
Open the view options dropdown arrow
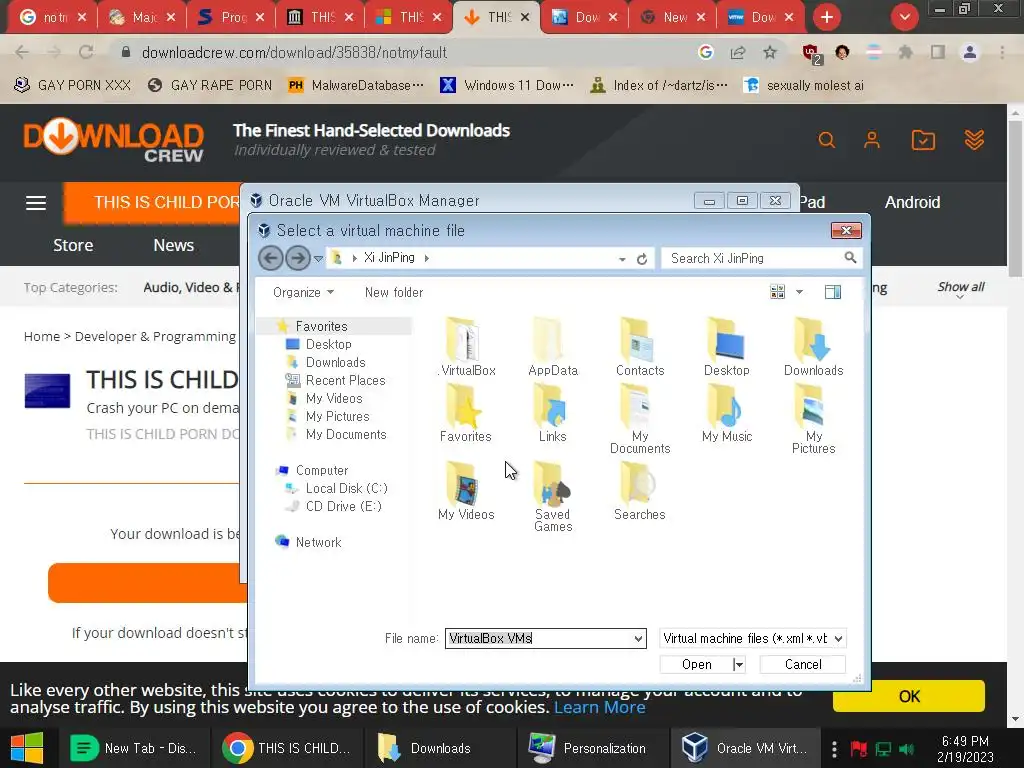pyautogui.click(x=799, y=292)
